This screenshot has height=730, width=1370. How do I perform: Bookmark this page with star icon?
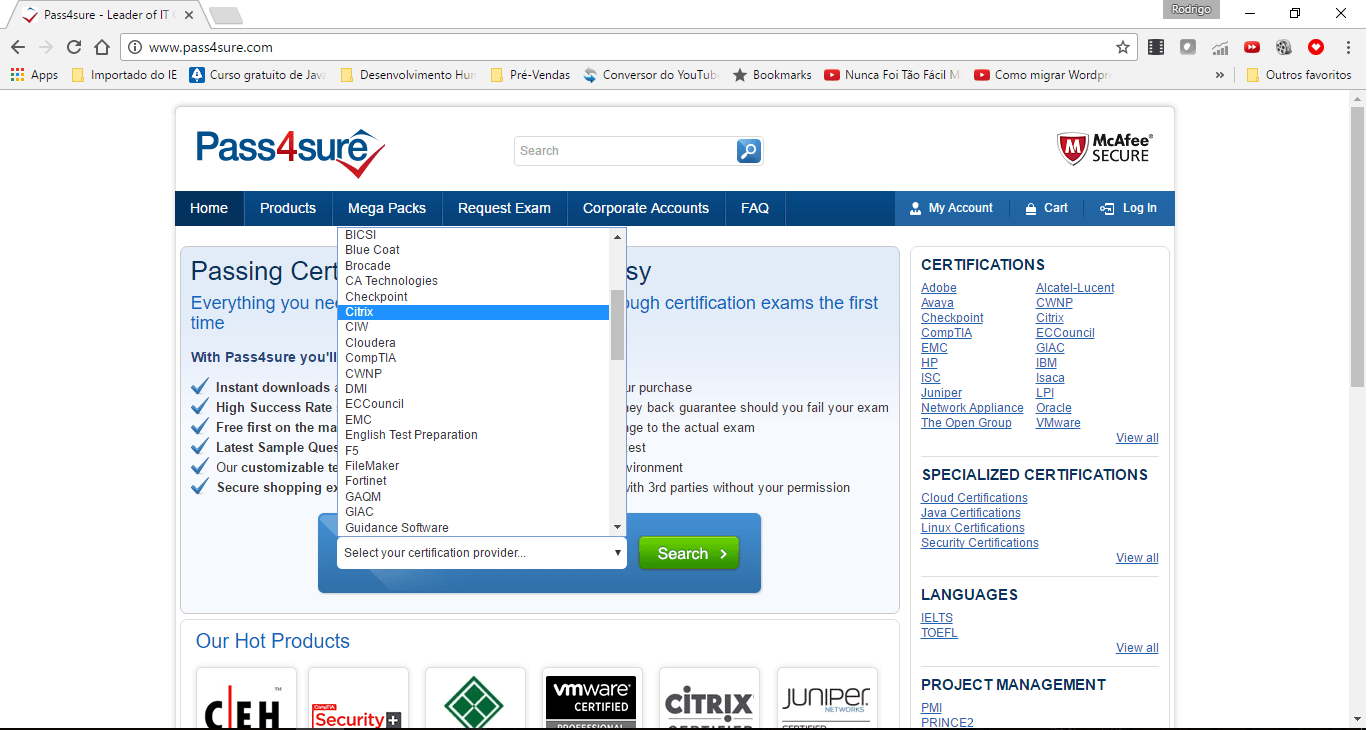pos(1123,47)
